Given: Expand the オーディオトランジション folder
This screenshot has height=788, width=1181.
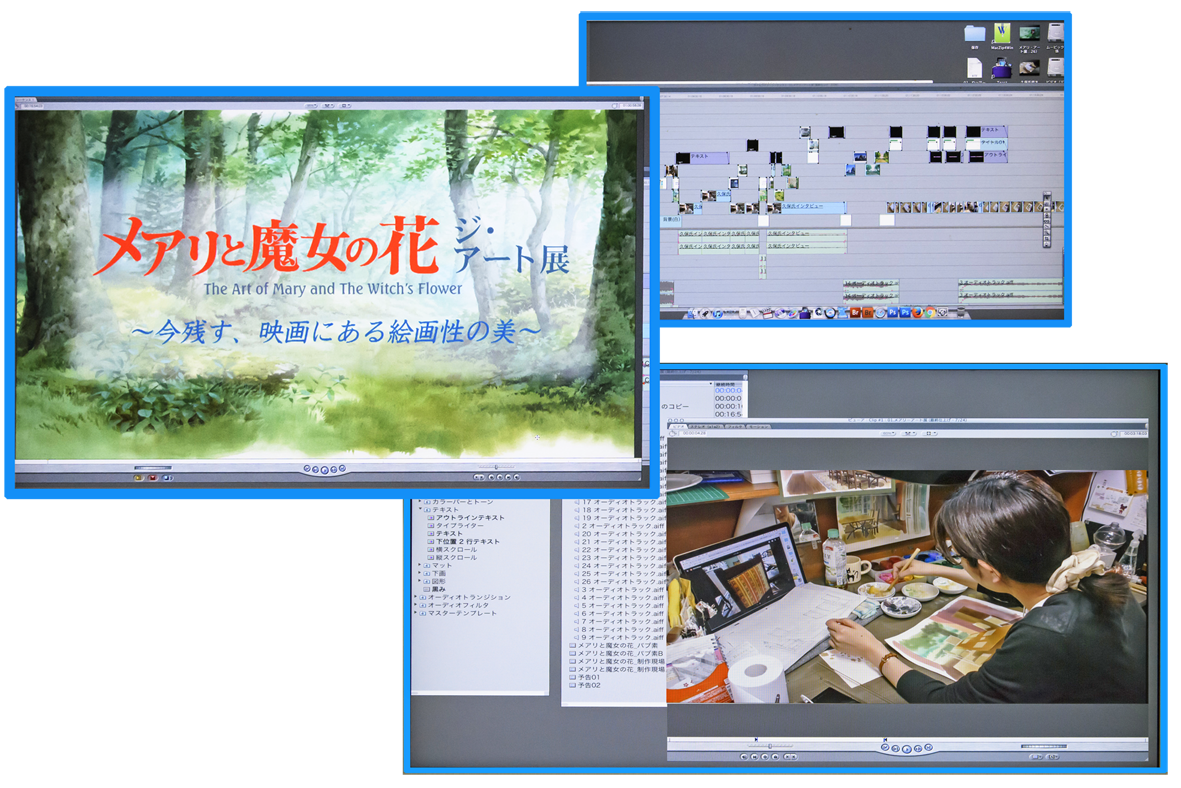Looking at the screenshot, I should (416, 597).
